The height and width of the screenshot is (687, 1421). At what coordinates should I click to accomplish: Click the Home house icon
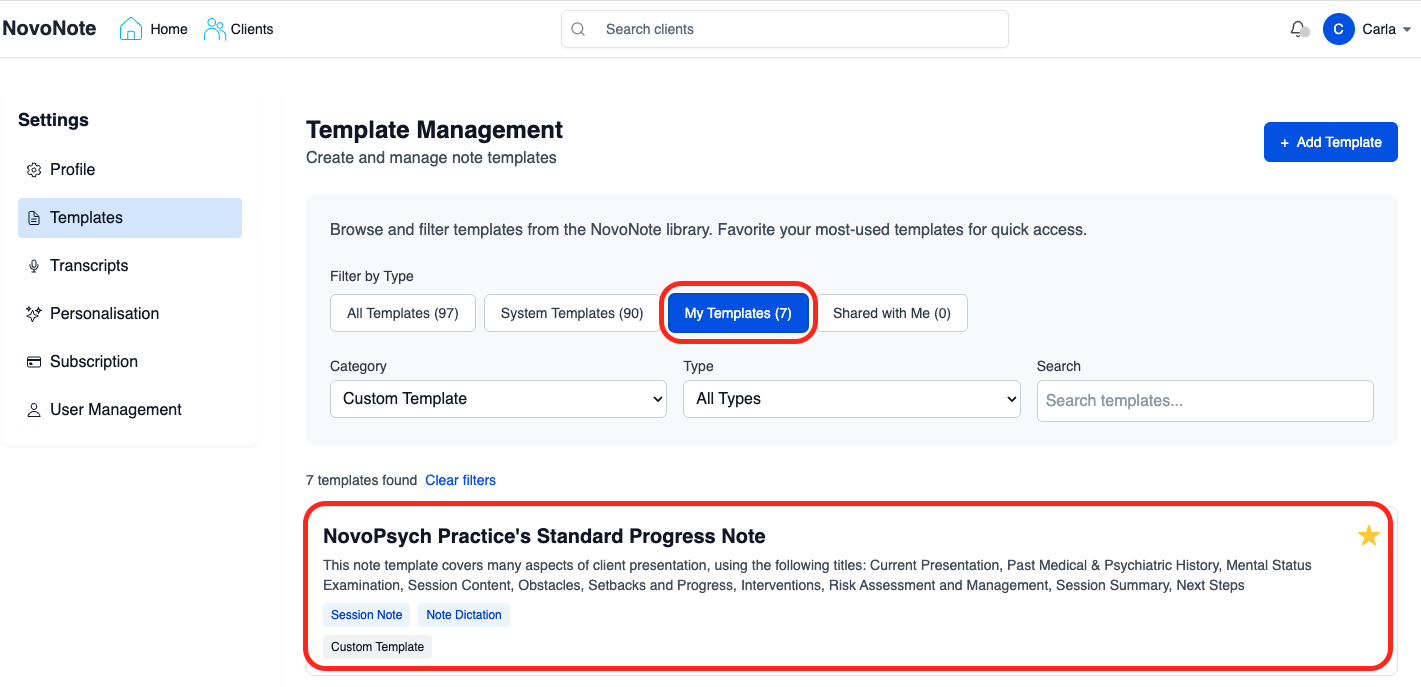tap(130, 29)
